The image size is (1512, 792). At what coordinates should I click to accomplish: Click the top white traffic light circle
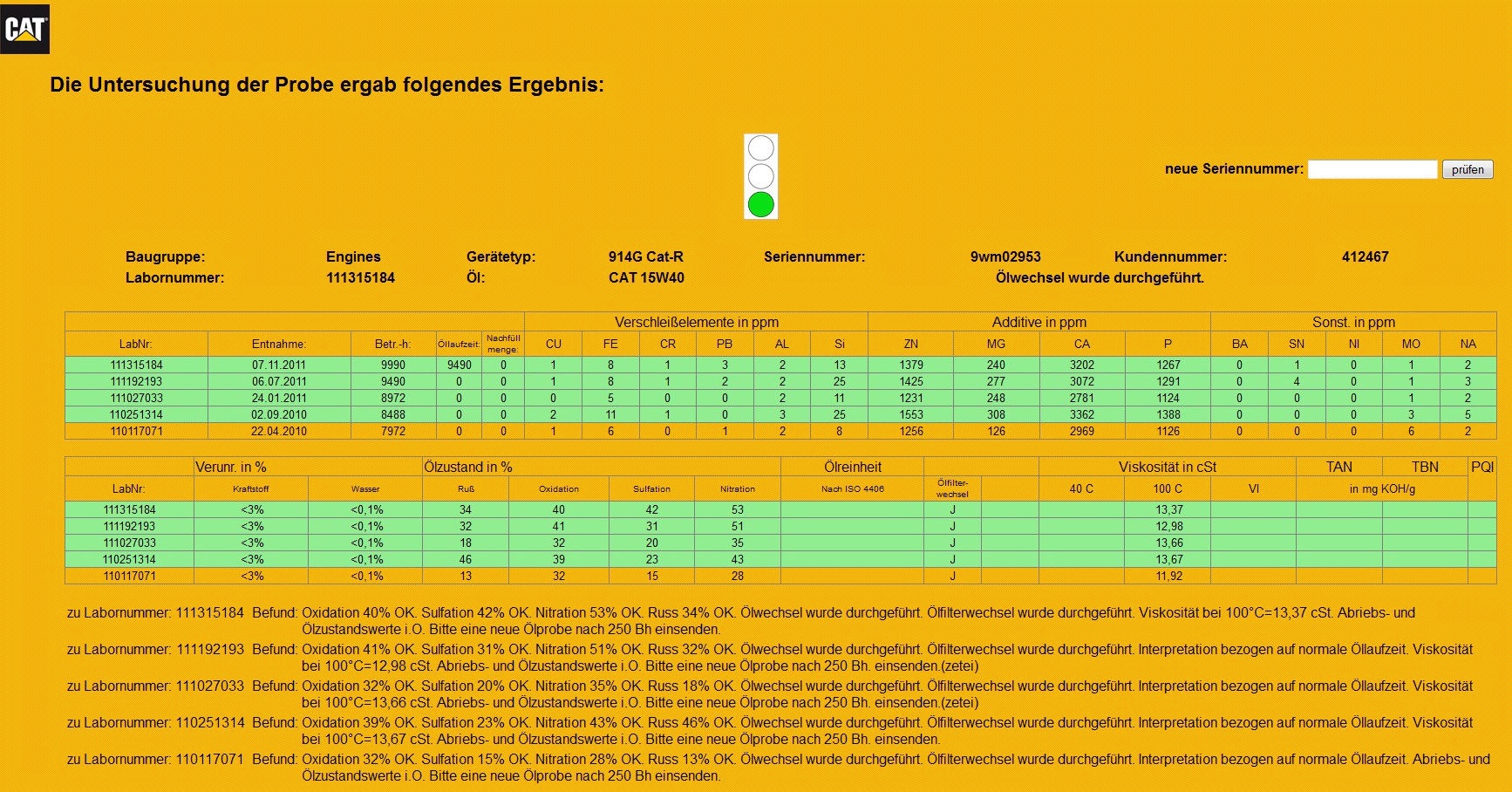click(x=761, y=148)
